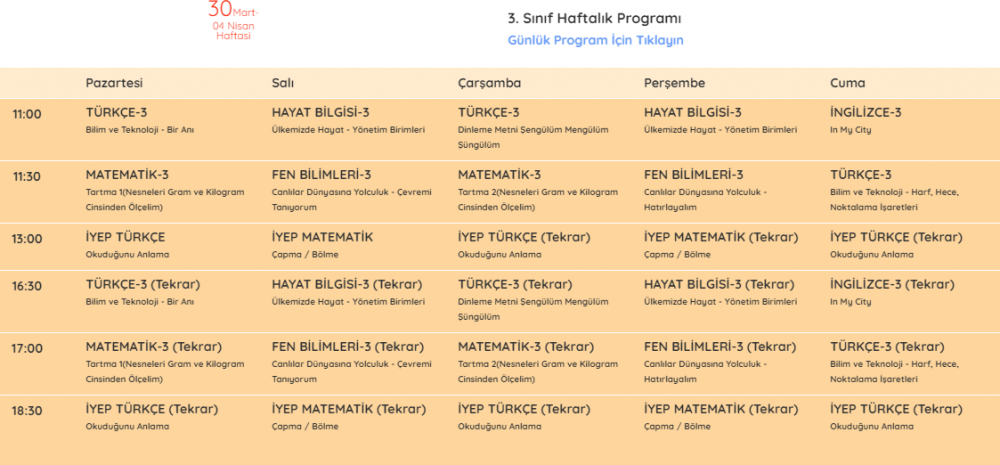Open Thursday 17:00 FEN BİLİMLERİ-3 (Tekrar) lesson
This screenshot has width=1000, height=465.
pyautogui.click(x=719, y=347)
